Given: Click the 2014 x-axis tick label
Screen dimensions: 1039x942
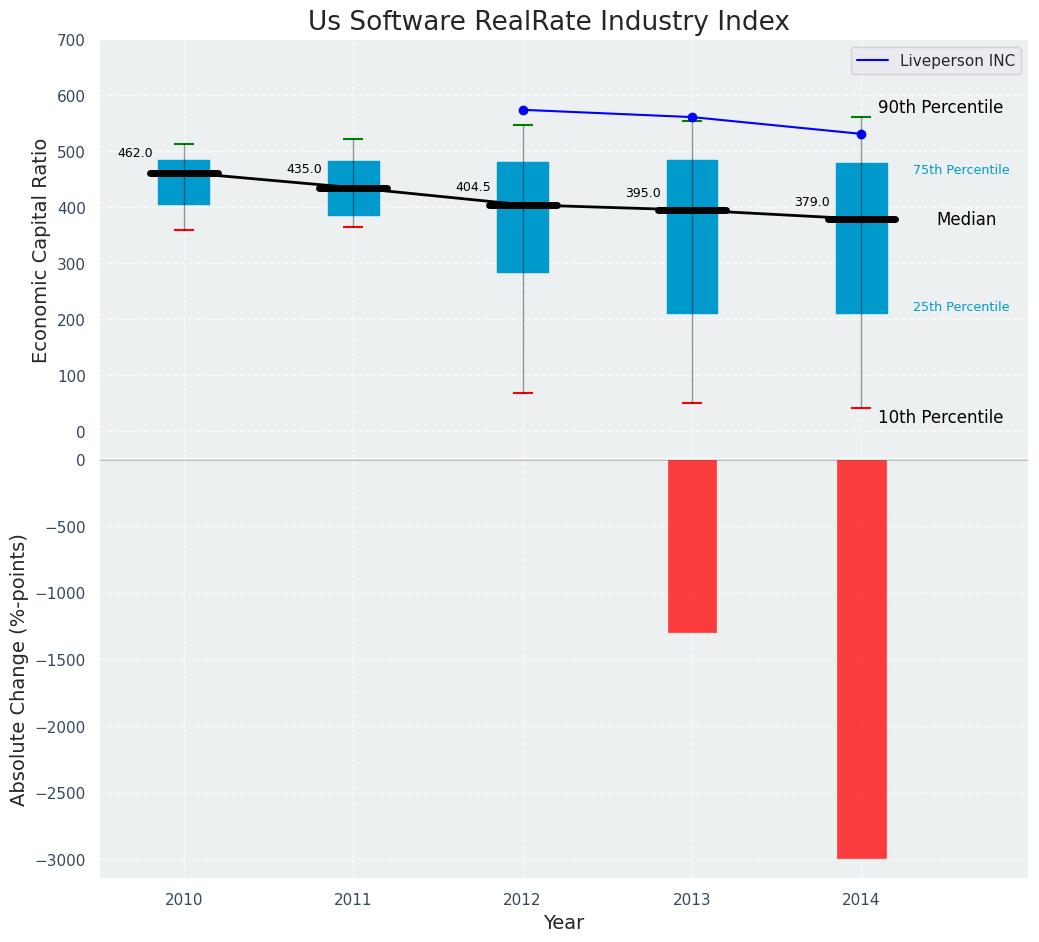Looking at the screenshot, I should click(x=861, y=900).
